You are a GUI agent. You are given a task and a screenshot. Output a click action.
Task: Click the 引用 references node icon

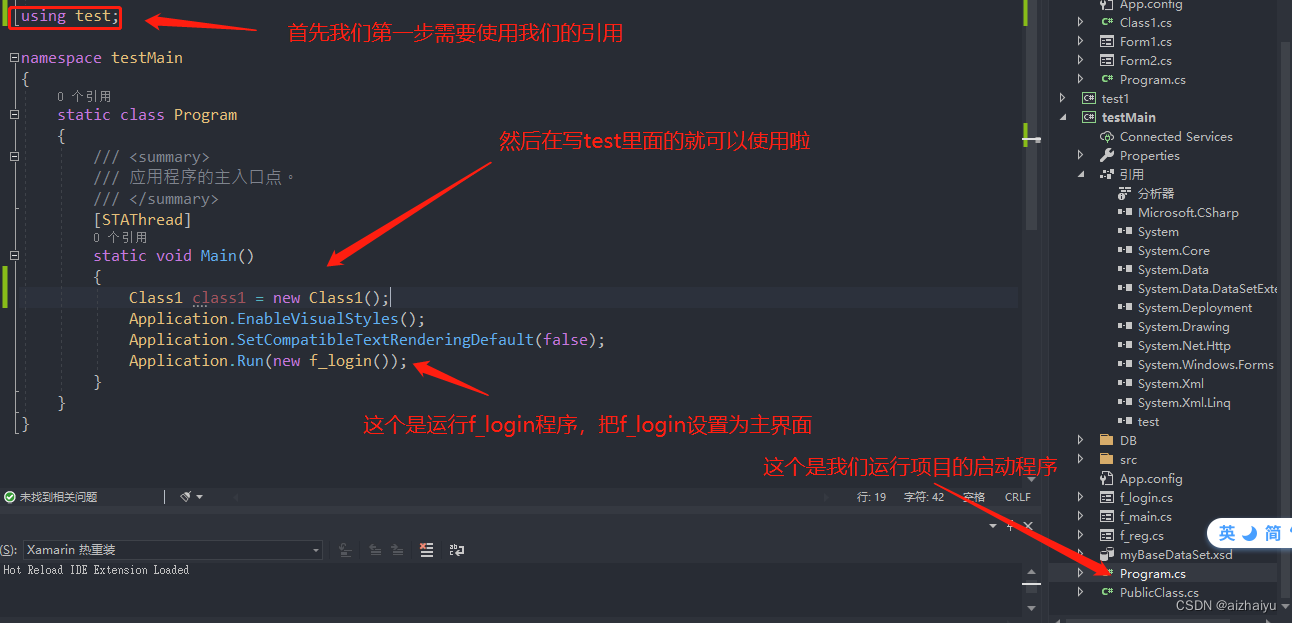(x=1107, y=174)
